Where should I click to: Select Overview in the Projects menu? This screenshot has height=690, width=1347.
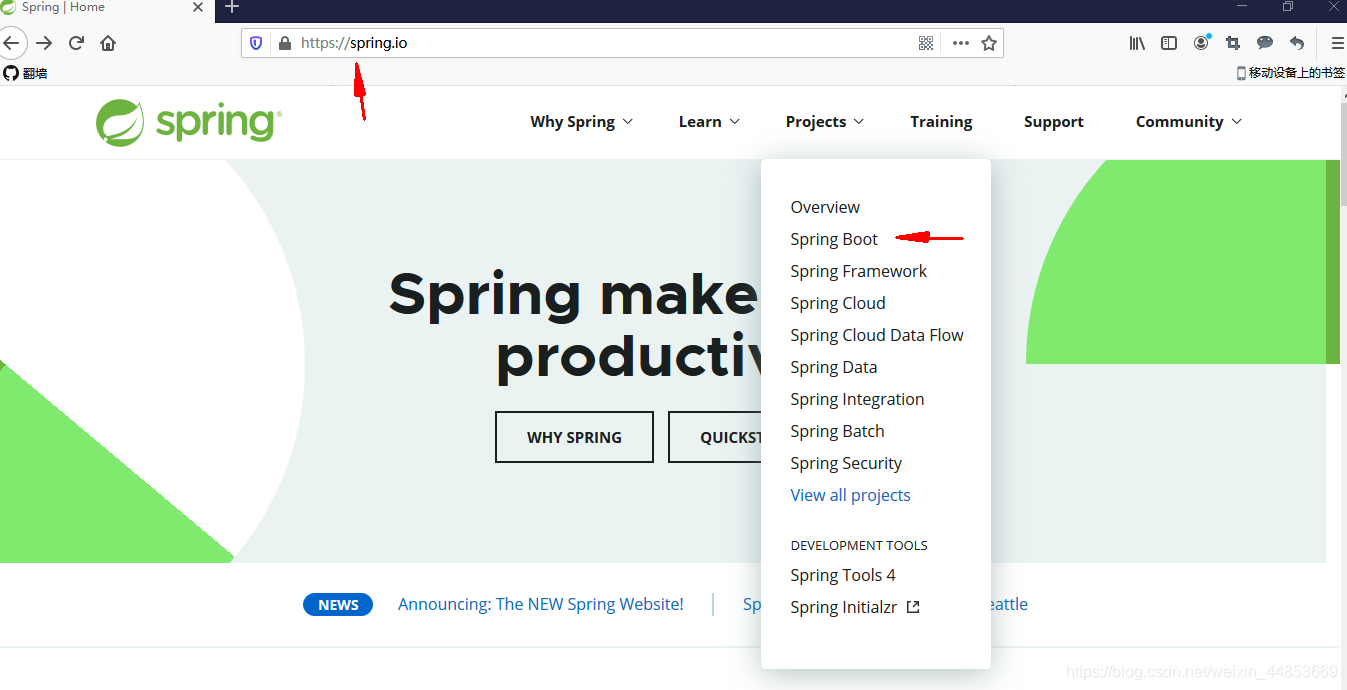click(x=825, y=207)
